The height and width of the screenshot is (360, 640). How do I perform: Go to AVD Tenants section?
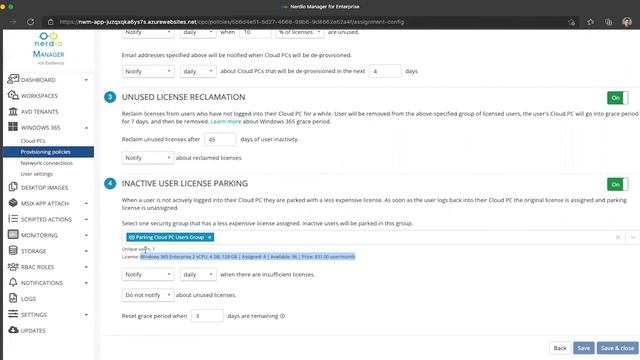[40, 111]
